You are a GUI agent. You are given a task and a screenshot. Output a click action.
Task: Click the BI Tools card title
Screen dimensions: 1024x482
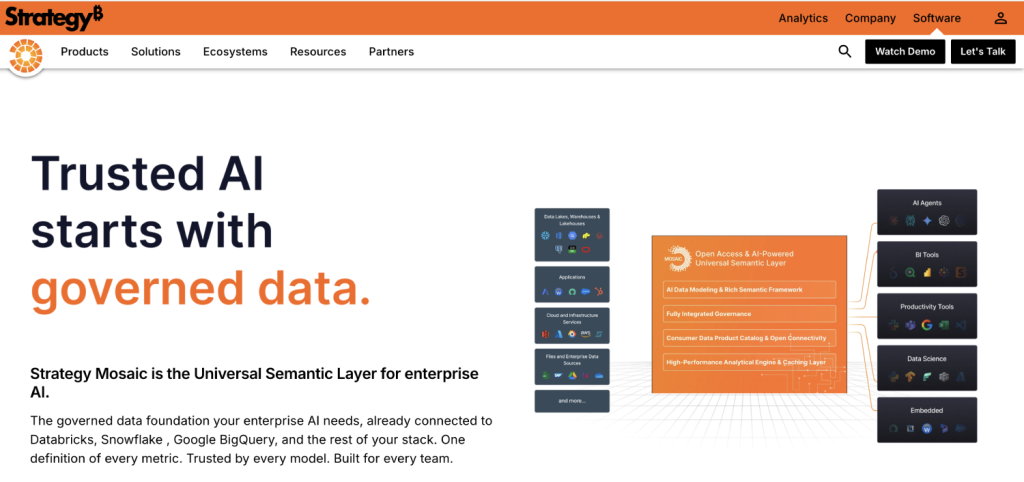pos(927,255)
